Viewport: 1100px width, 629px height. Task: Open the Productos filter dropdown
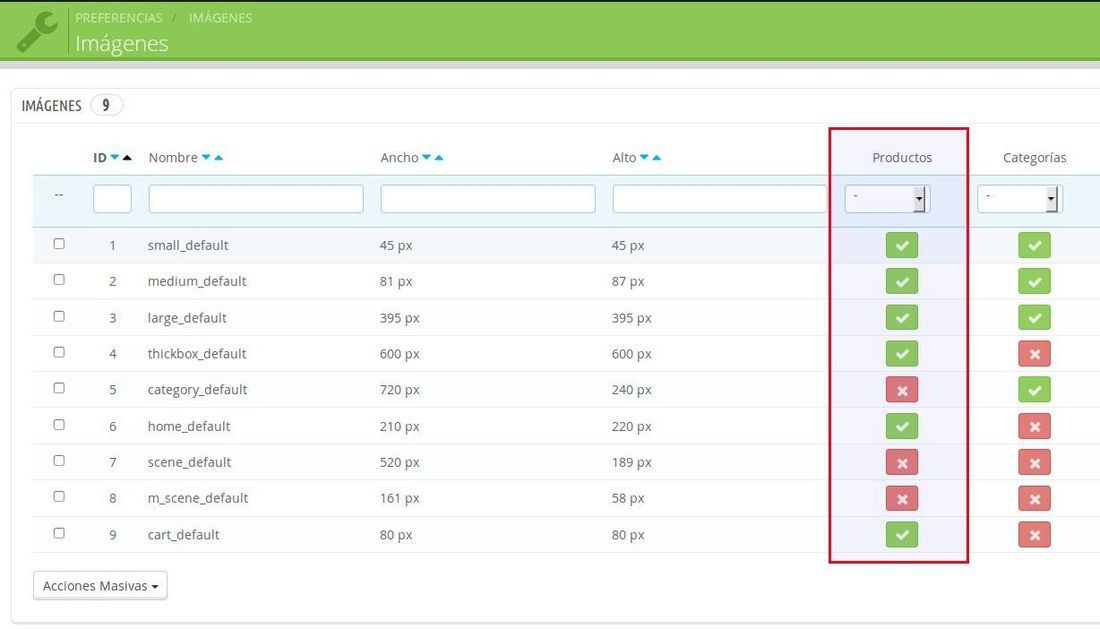pyautogui.click(x=887, y=199)
